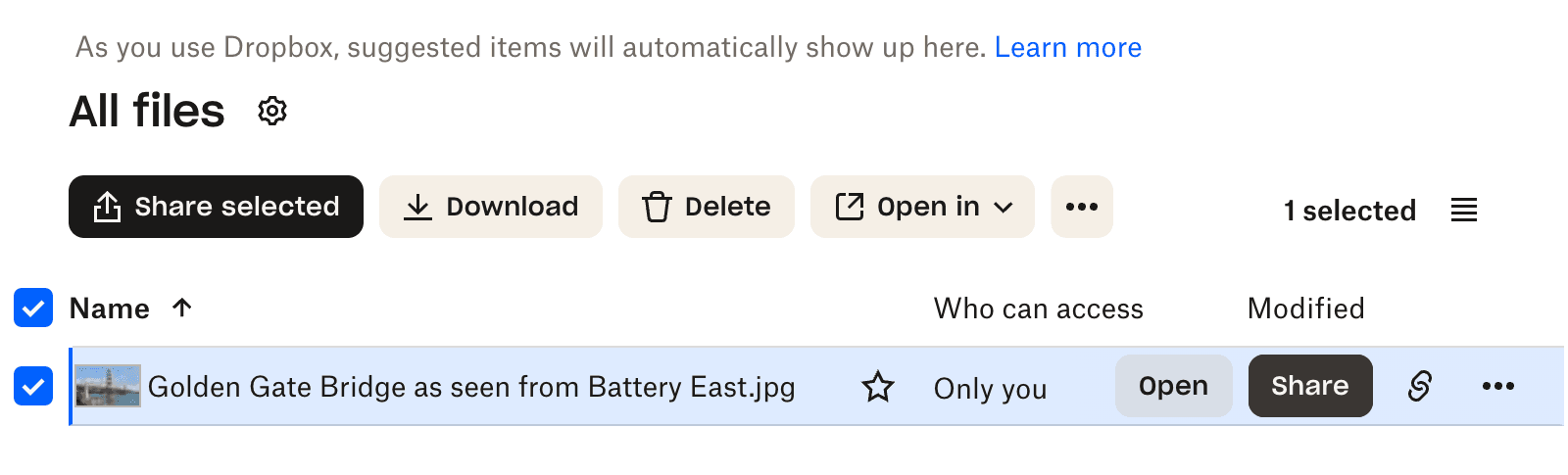Delete the selected file
Screen dimensions: 1568x475
click(706, 207)
